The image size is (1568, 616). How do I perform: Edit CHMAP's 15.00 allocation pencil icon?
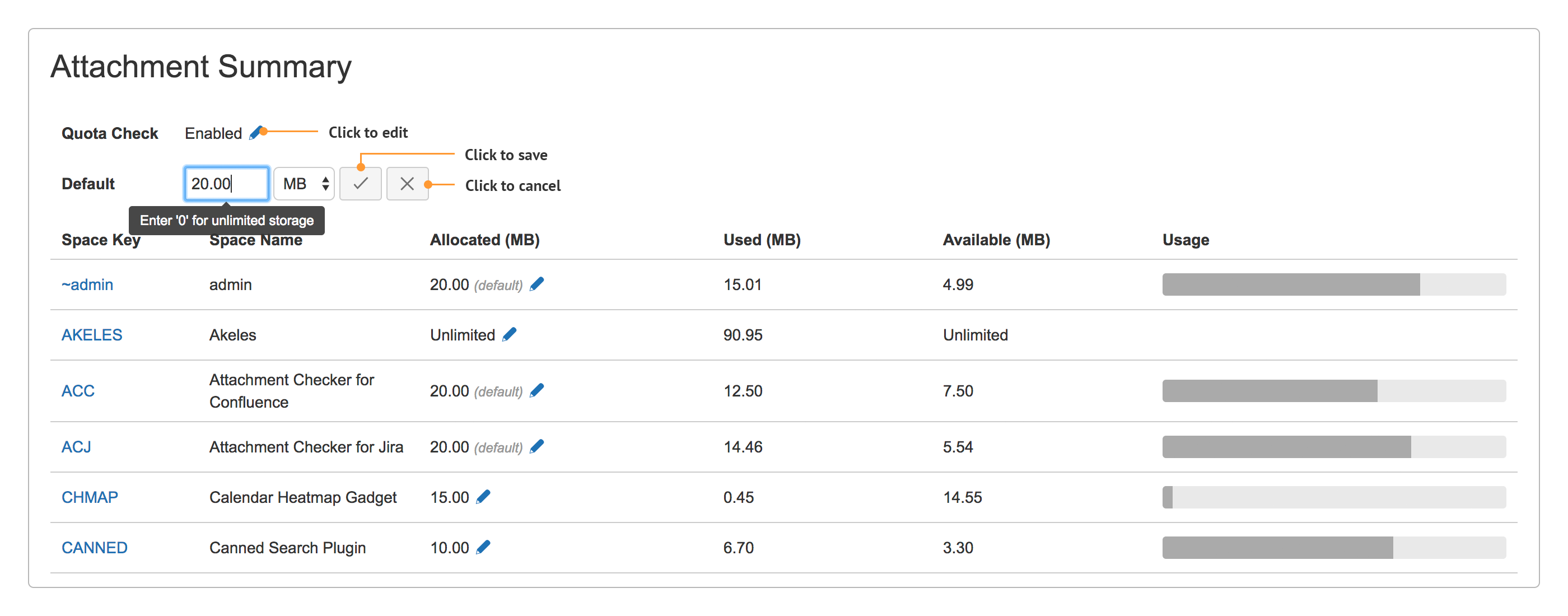tap(484, 496)
